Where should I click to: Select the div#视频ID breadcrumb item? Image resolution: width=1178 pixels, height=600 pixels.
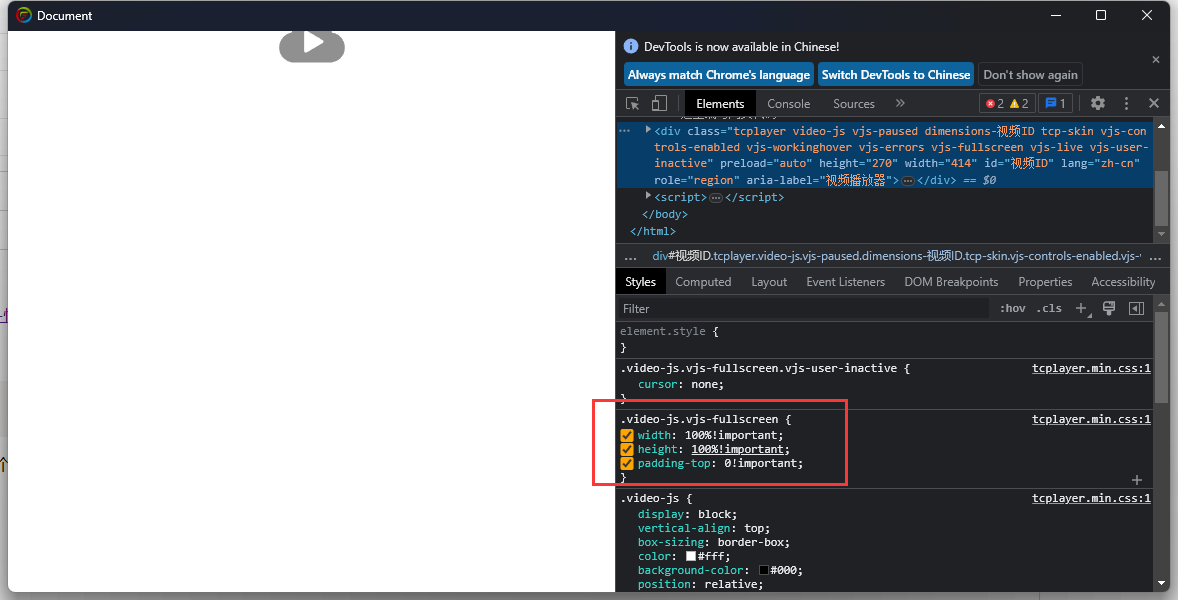[896, 257]
